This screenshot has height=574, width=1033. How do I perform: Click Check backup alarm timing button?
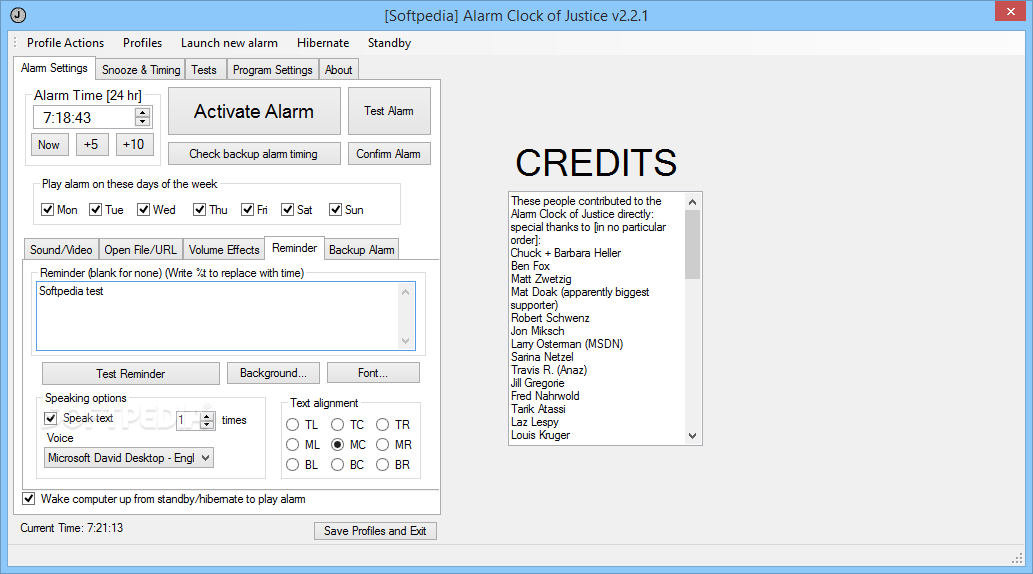[x=254, y=154]
